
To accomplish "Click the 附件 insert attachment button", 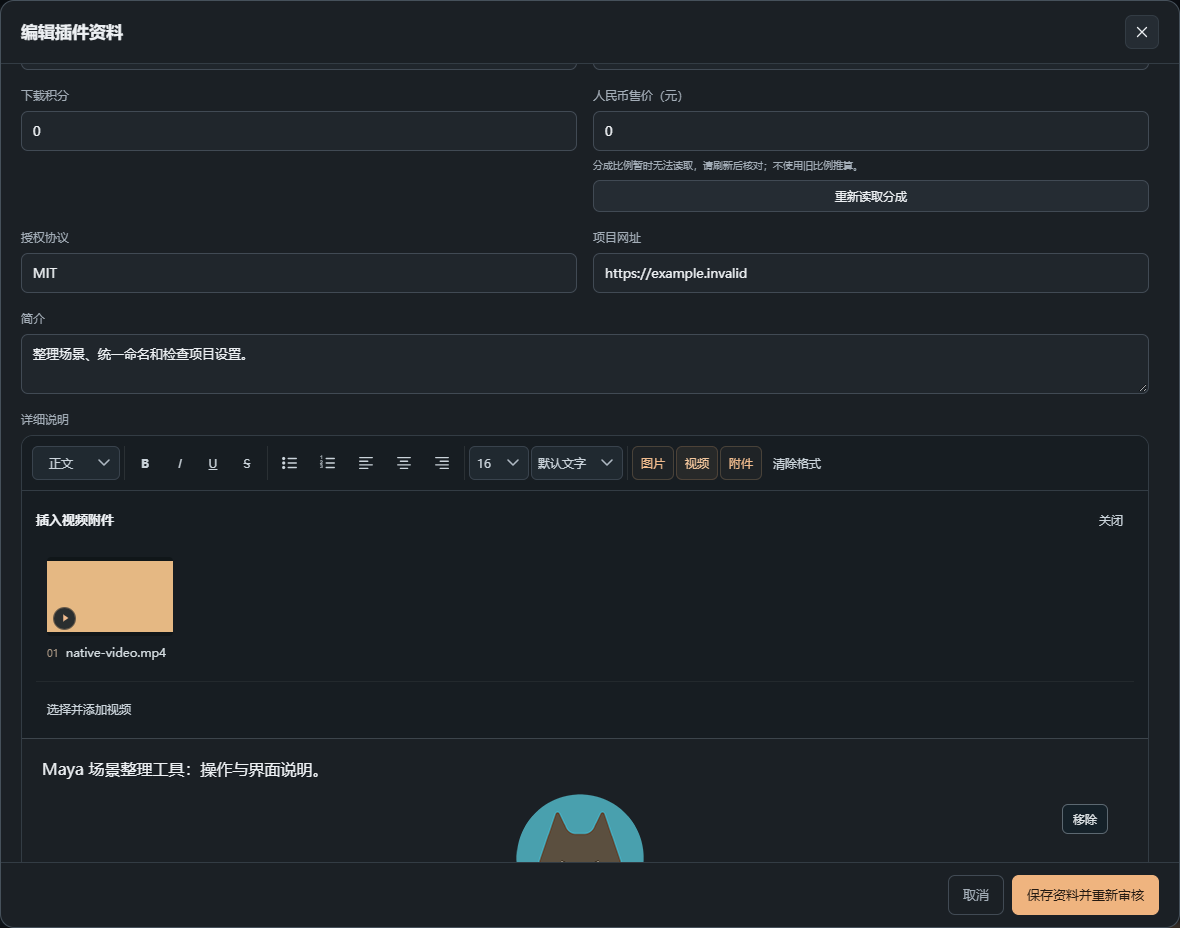I will point(741,464).
